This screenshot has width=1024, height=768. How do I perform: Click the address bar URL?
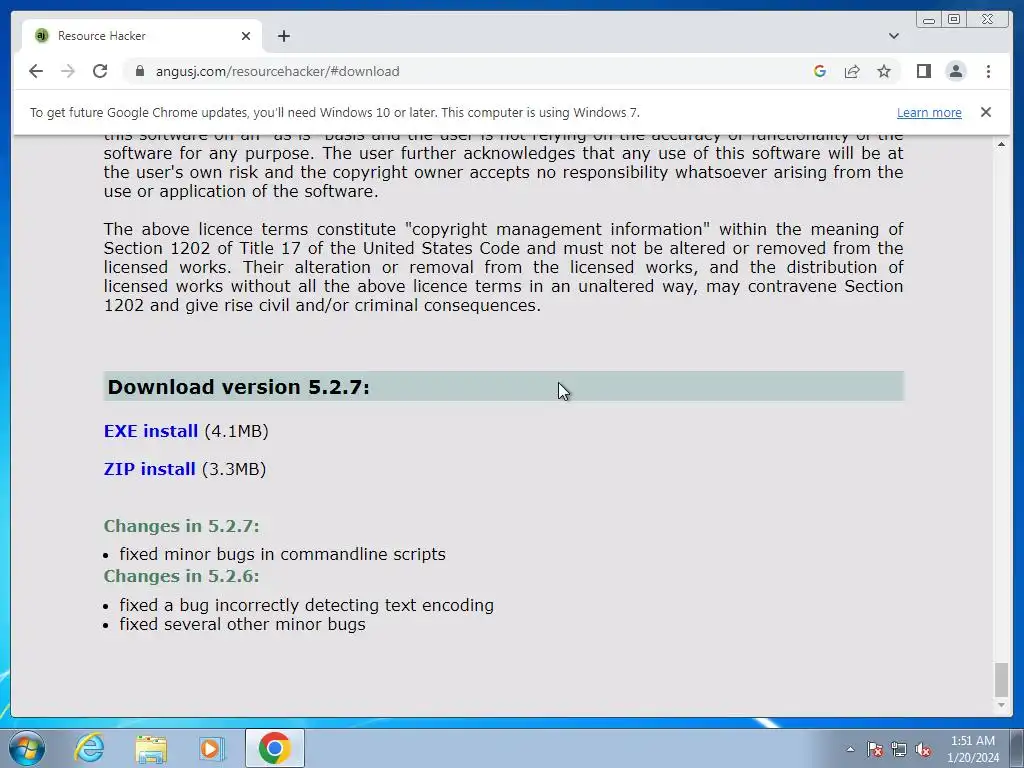point(278,71)
